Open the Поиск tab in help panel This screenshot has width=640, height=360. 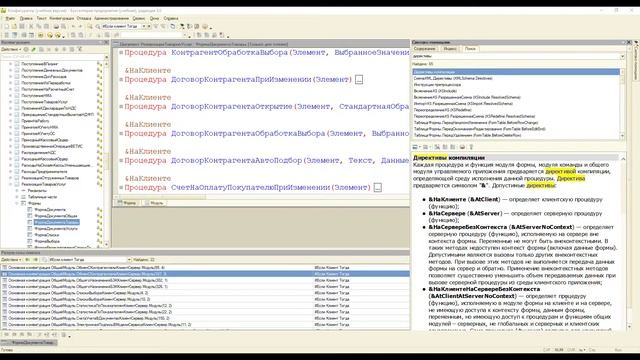tap(470, 49)
